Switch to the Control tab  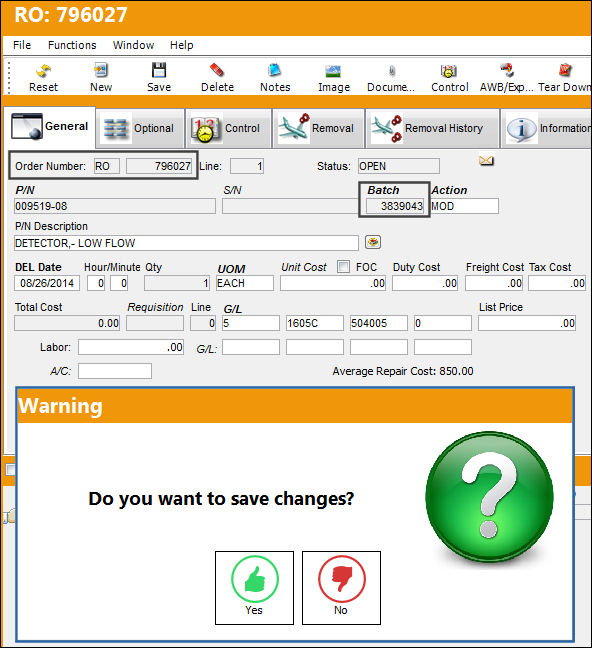point(228,128)
